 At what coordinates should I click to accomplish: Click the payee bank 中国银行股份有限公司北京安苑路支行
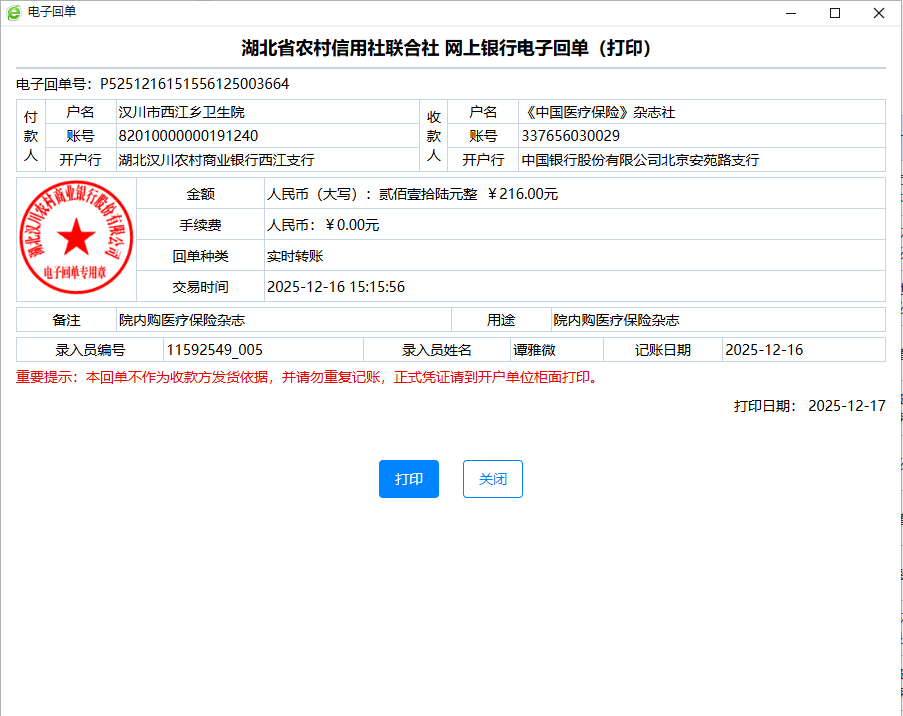pyautogui.click(x=640, y=160)
